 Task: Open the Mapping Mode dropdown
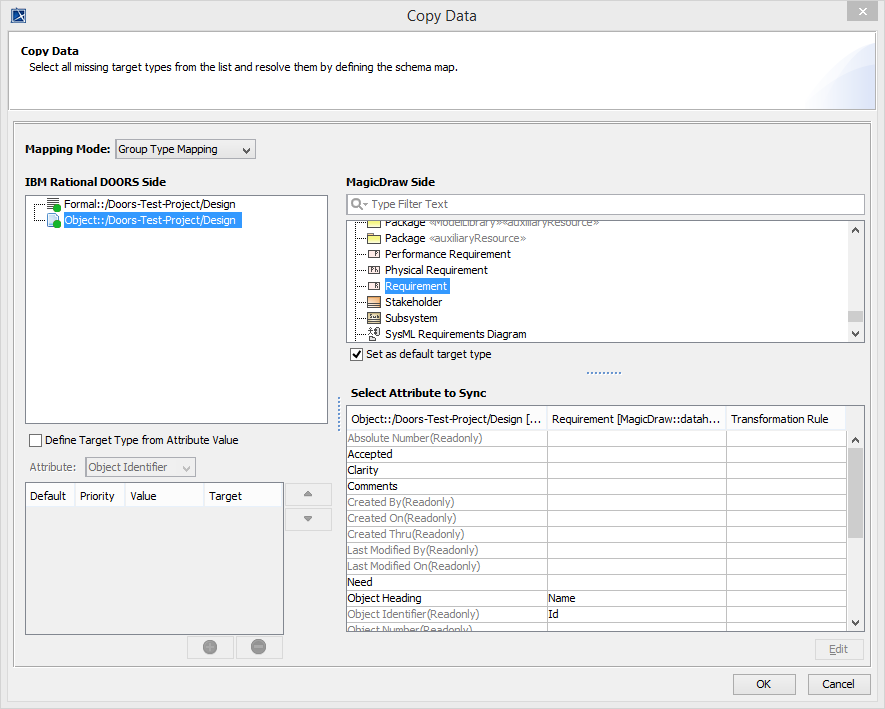point(186,149)
